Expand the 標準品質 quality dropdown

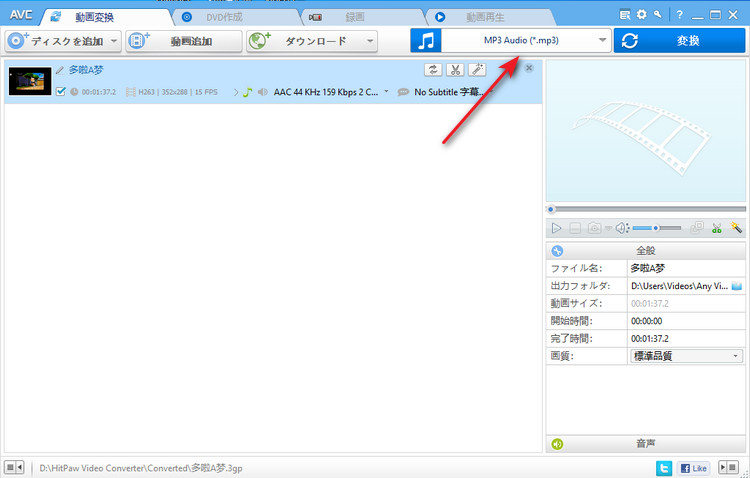(x=686, y=356)
